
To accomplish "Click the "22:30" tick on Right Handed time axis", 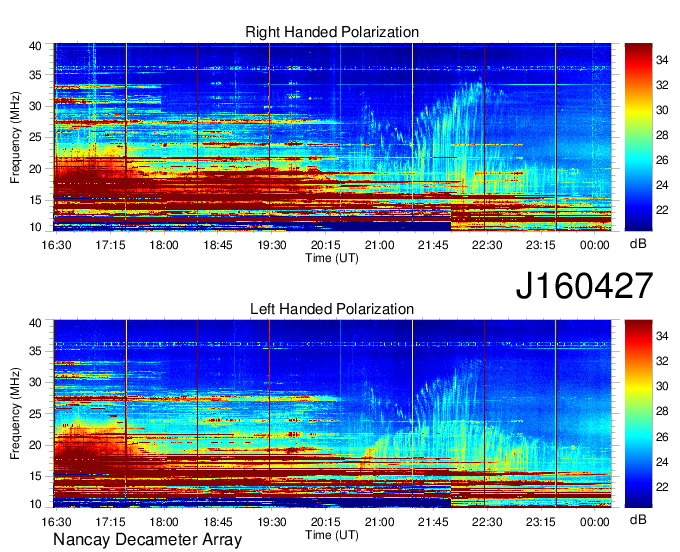I will pos(487,245).
